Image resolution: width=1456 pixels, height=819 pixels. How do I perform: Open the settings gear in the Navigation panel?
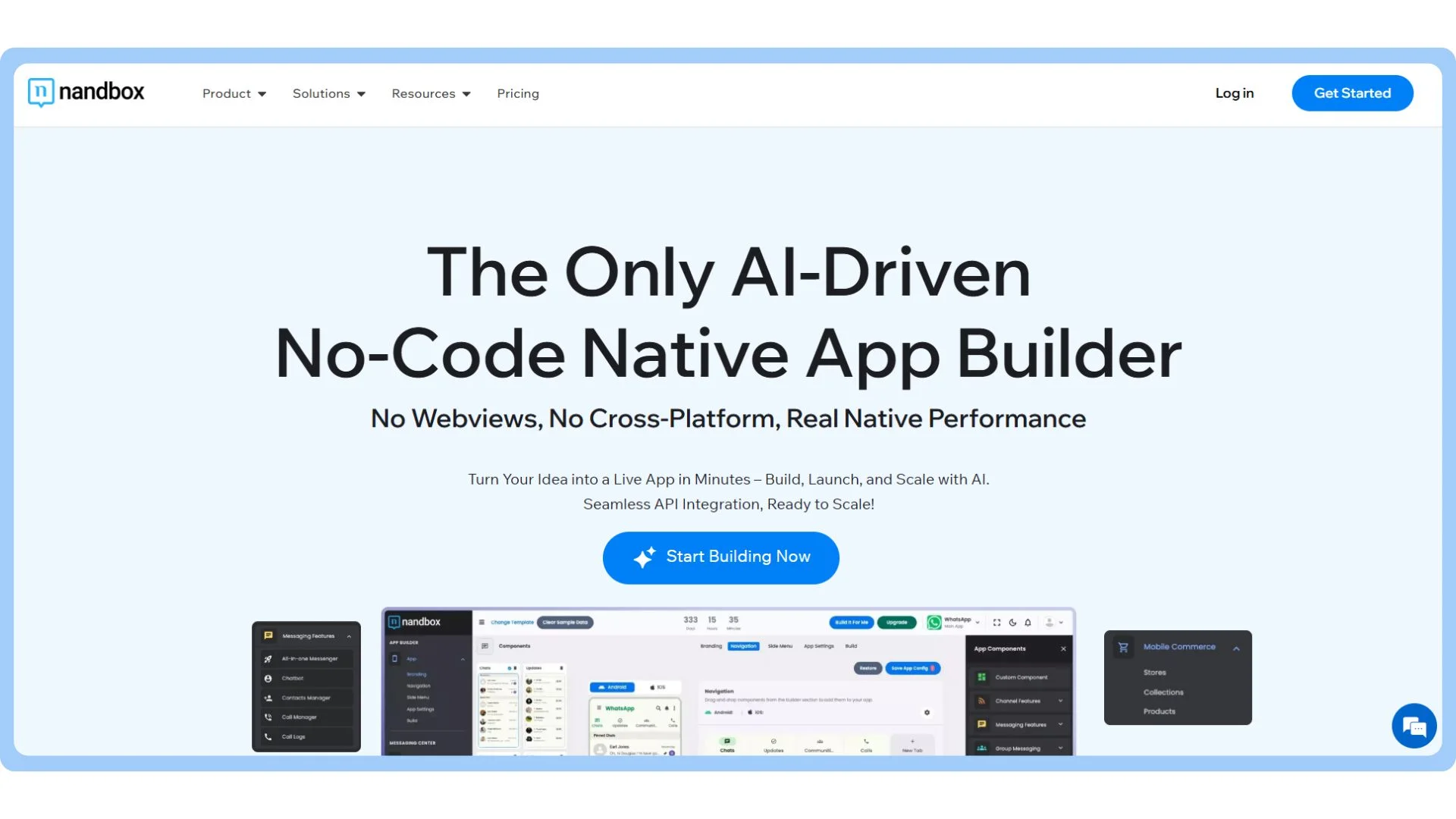click(927, 712)
